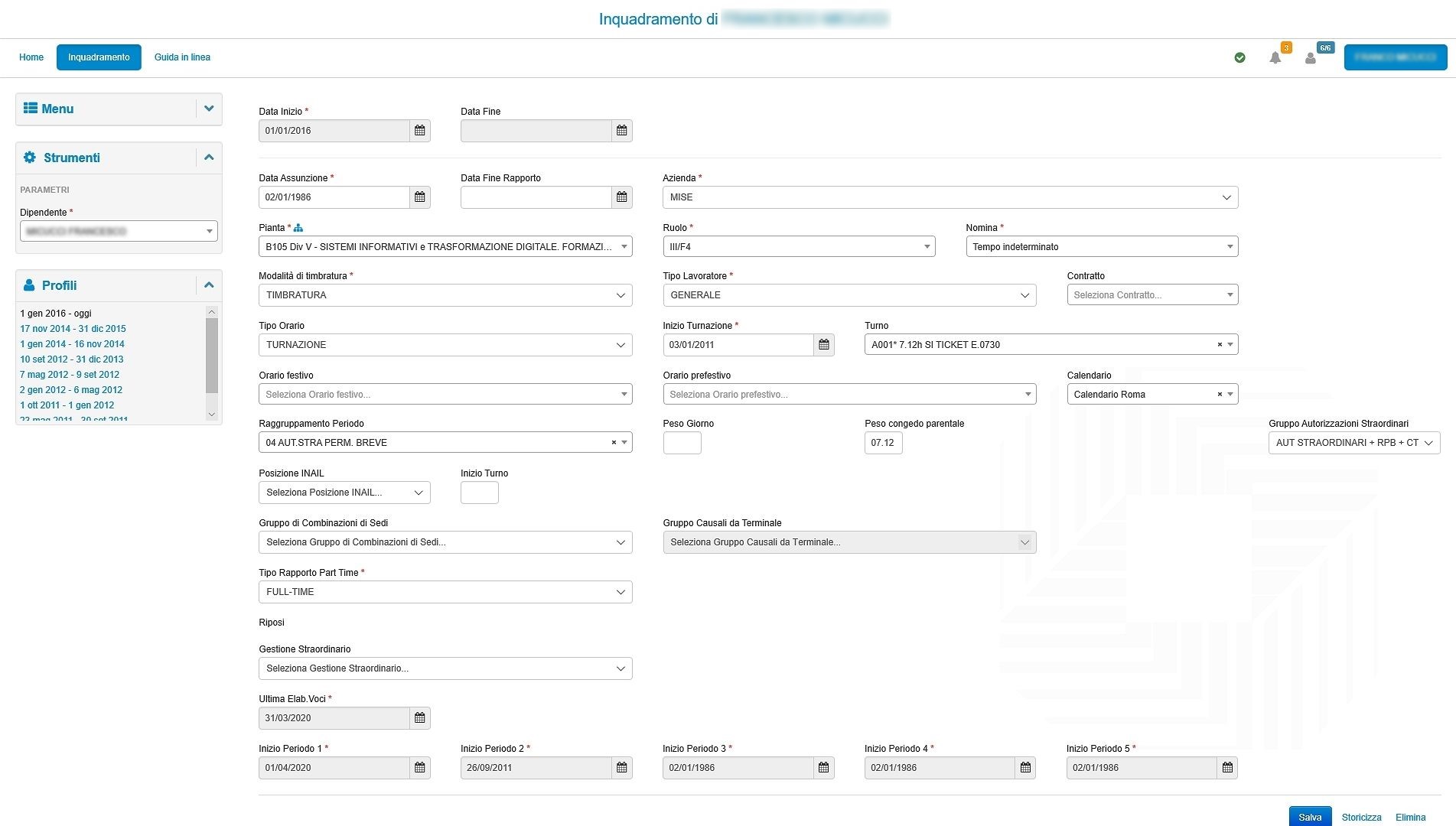Open calendar picker for Inizio Periodo 3
The width and height of the screenshot is (1456, 826).
click(x=824, y=768)
